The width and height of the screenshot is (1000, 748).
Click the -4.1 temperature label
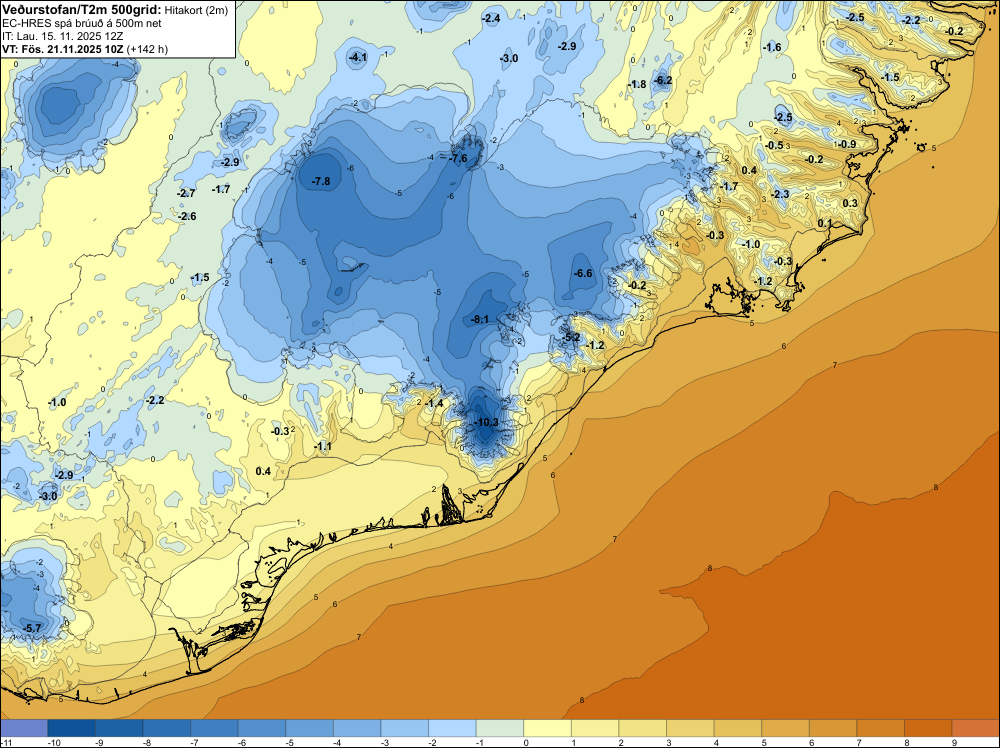pos(358,57)
